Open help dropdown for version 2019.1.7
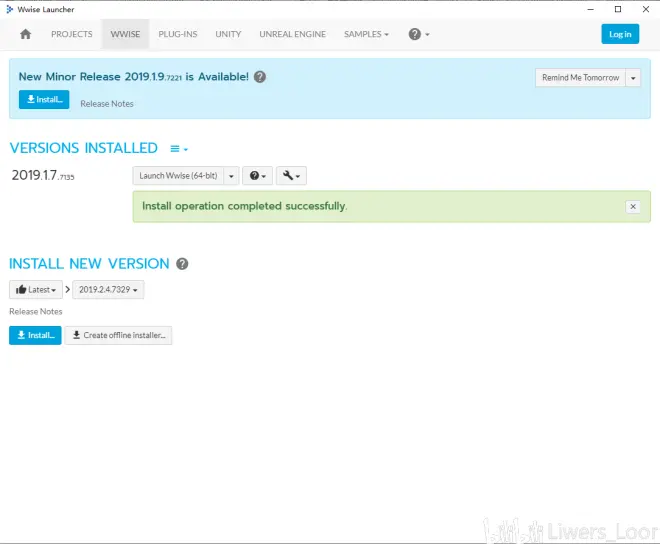Viewport: 660px width, 544px height. (258, 176)
